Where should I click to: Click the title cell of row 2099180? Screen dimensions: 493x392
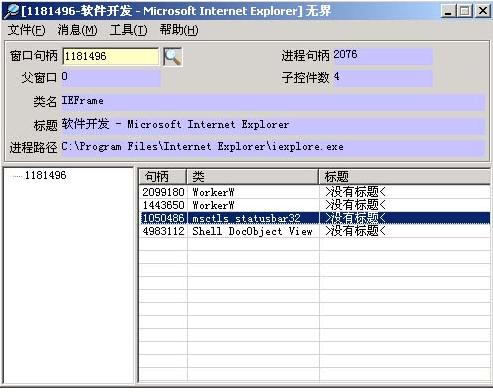[x=405, y=192]
